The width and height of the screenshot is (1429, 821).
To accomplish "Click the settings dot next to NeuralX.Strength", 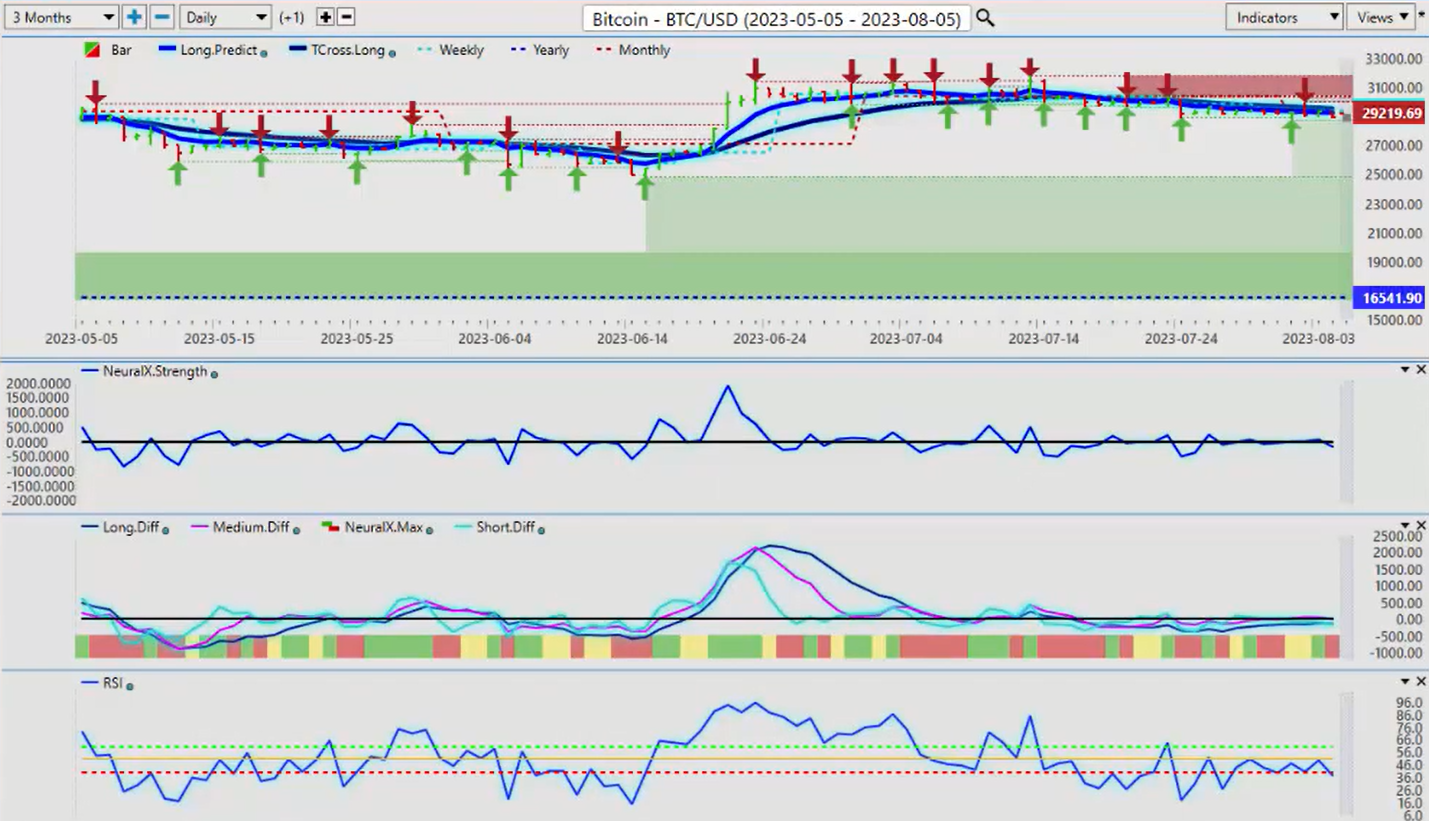I will pyautogui.click(x=214, y=373).
